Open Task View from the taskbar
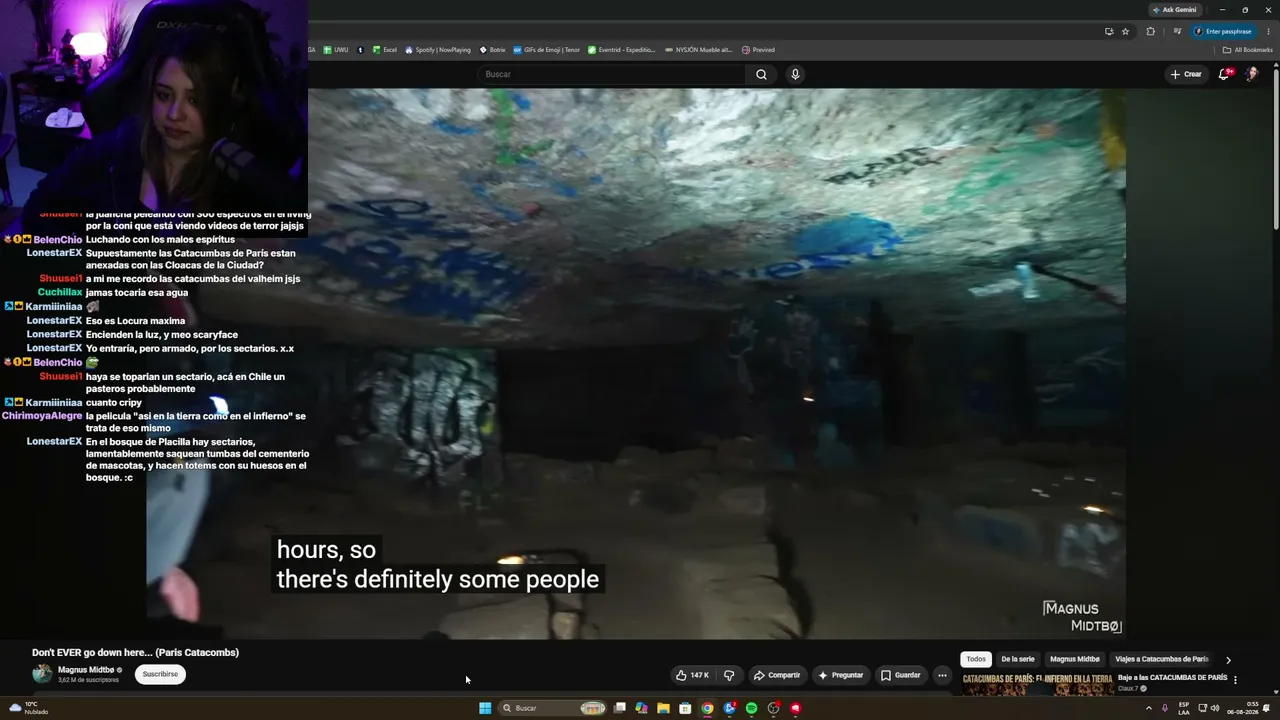The image size is (1280, 720). [620, 708]
